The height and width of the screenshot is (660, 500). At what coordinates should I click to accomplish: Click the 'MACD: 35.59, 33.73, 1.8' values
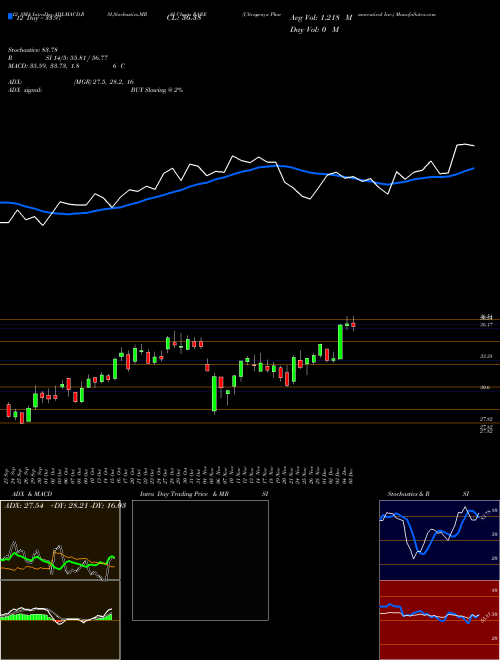[43, 66]
